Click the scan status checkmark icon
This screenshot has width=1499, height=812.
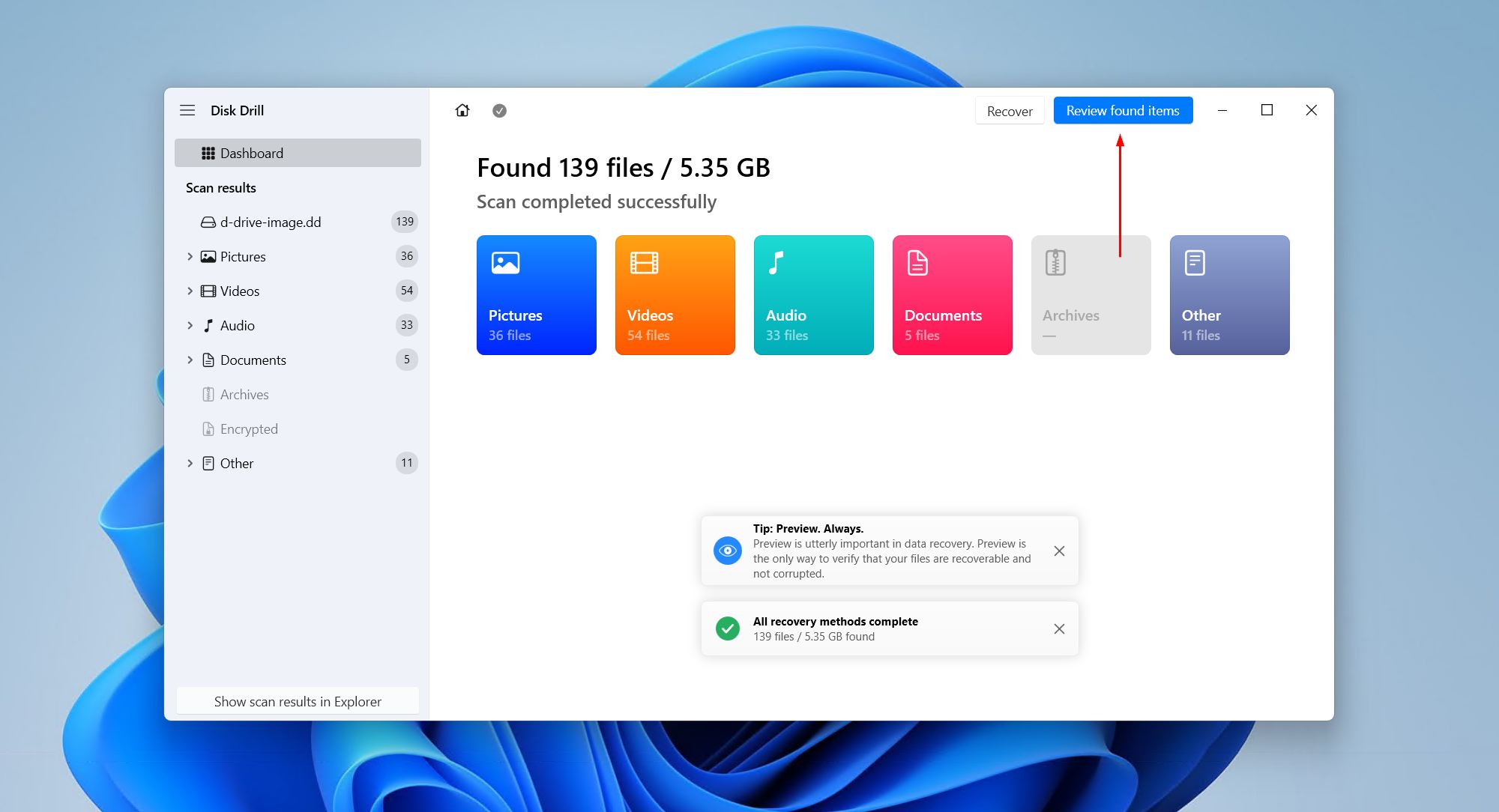[x=499, y=111]
